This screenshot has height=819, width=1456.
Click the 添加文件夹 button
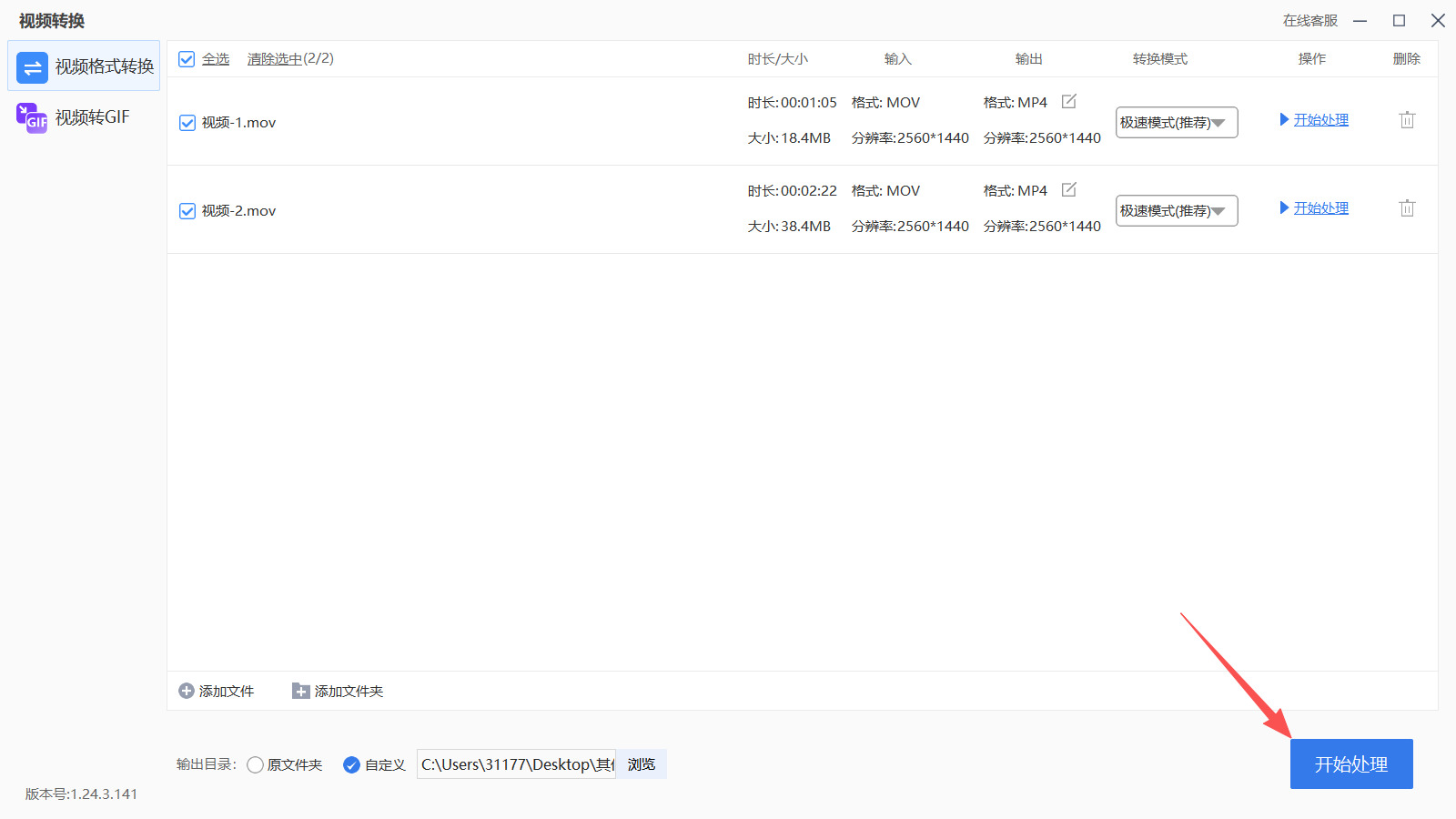click(338, 692)
